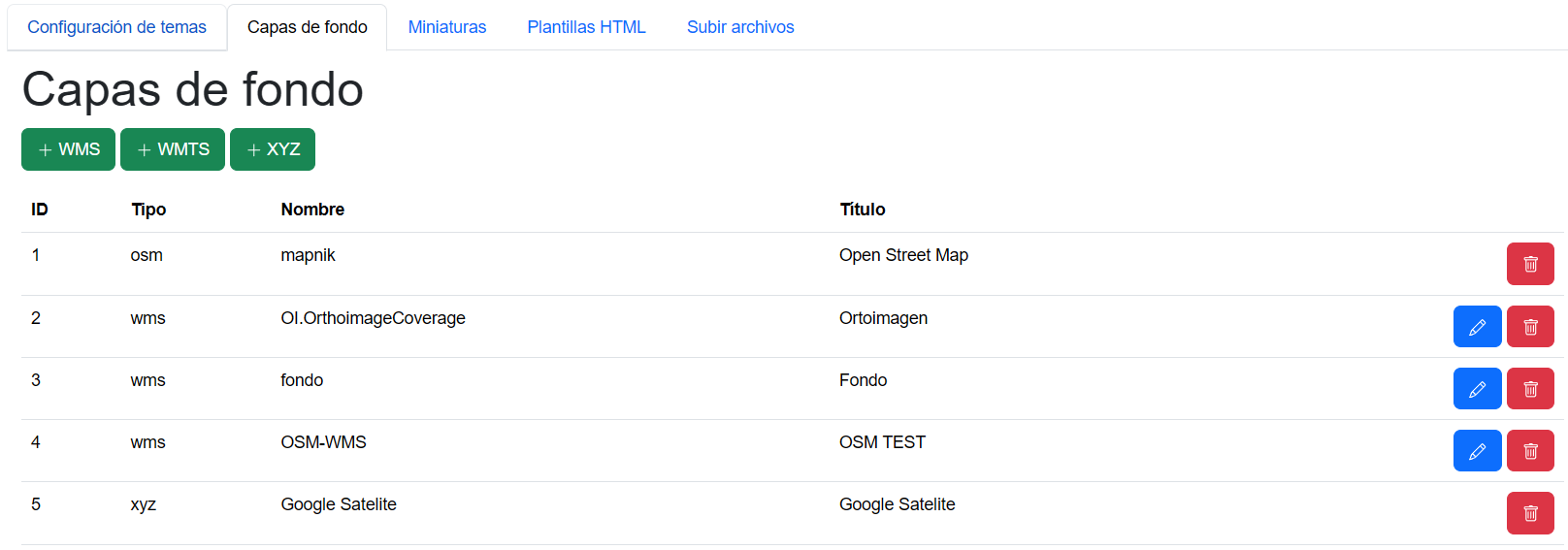1568x550 pixels.
Task: Delete the fondo WMS layer
Action: pyautogui.click(x=1530, y=389)
